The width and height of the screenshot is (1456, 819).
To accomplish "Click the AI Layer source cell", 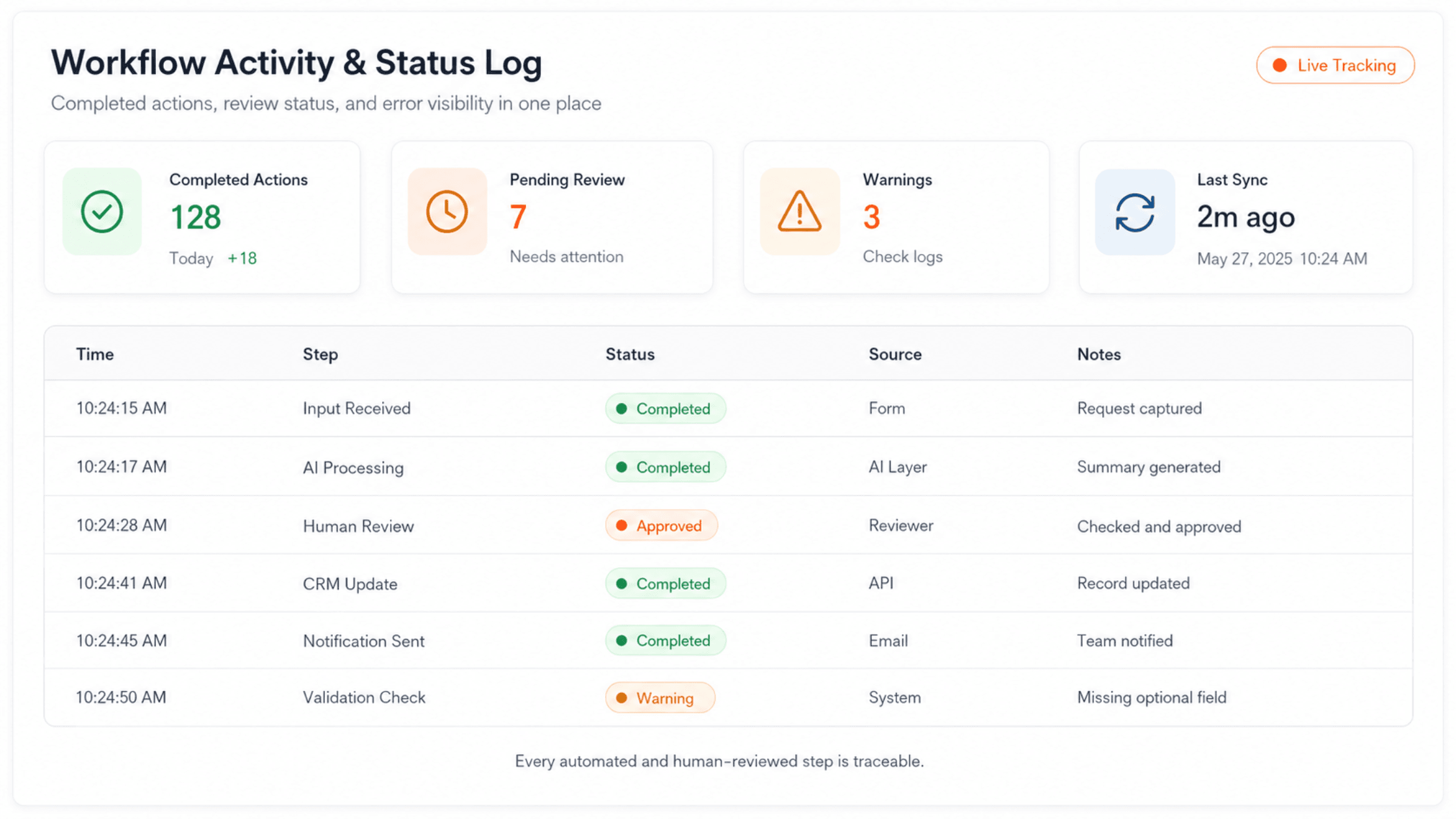I will [898, 467].
